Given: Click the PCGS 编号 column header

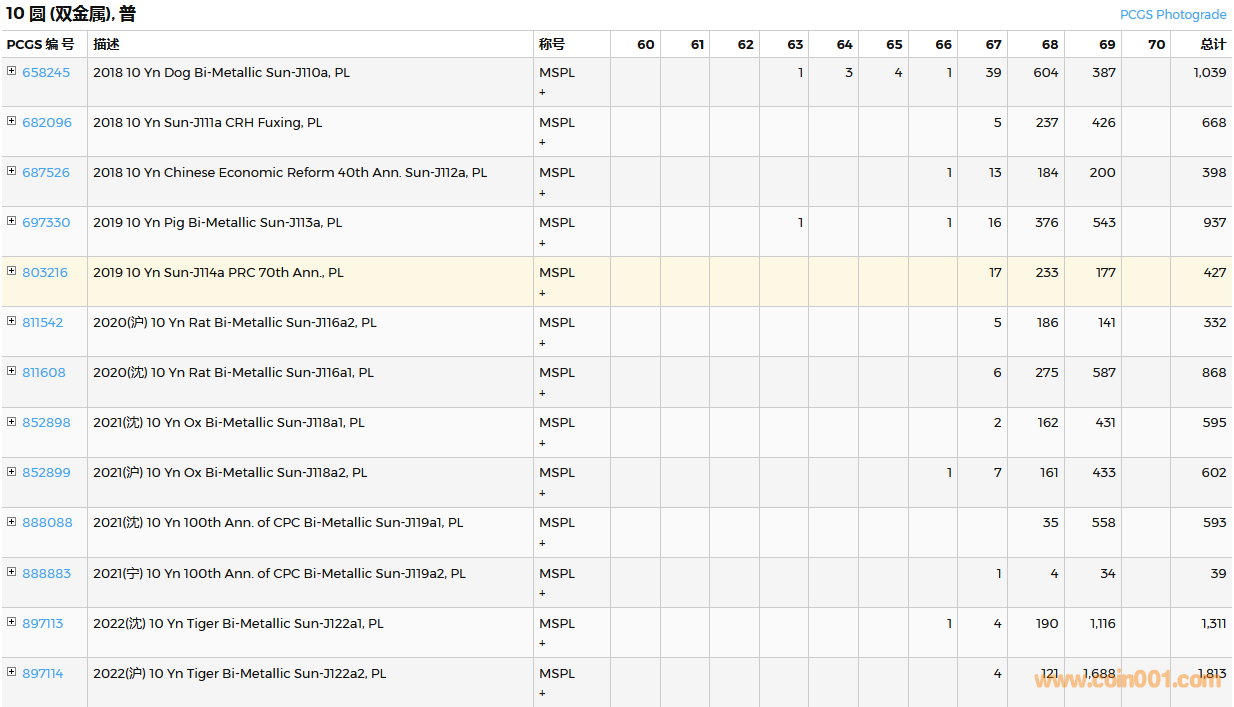Looking at the screenshot, I should (40, 44).
